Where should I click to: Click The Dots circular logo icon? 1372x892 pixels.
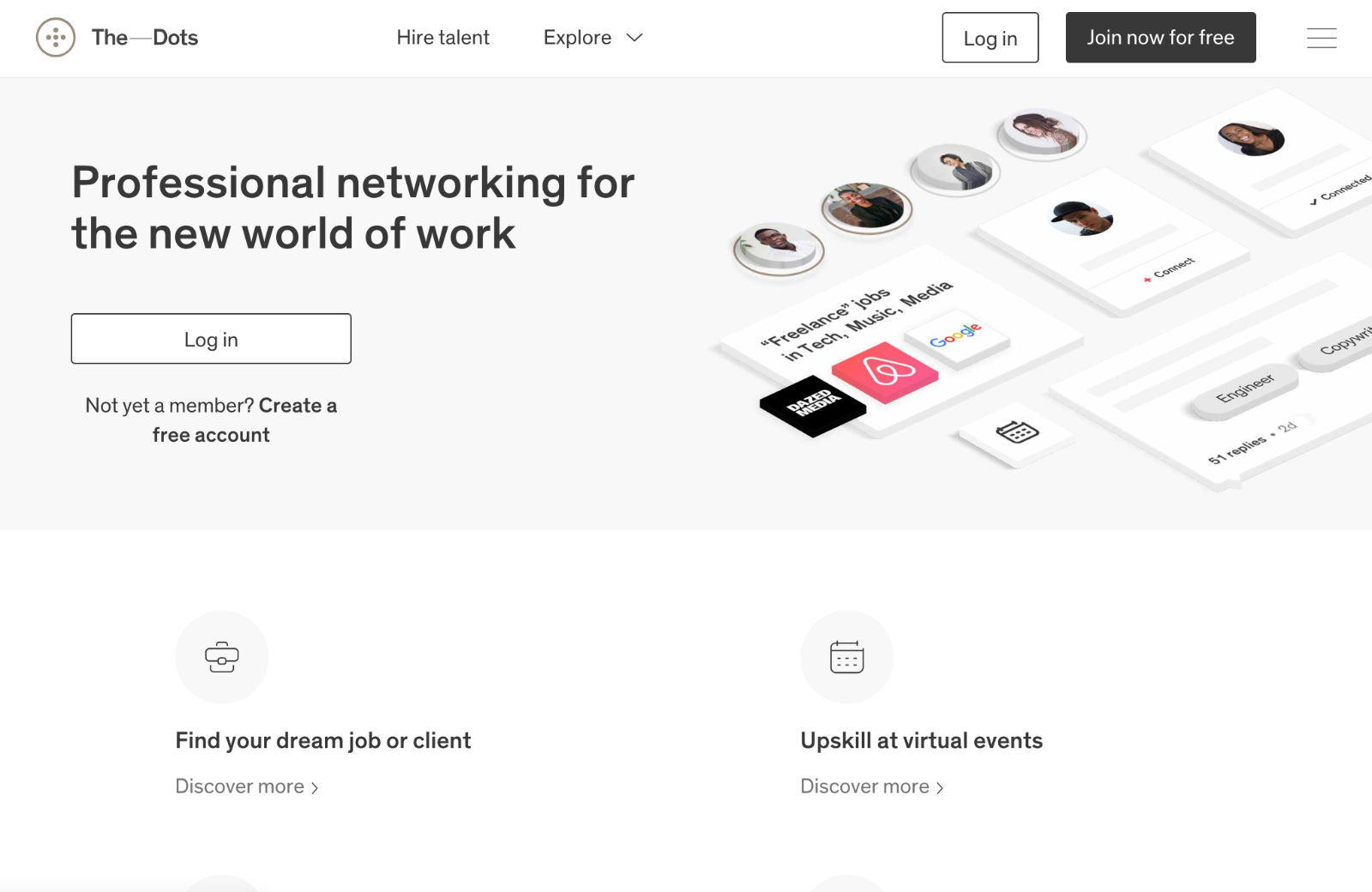click(56, 38)
